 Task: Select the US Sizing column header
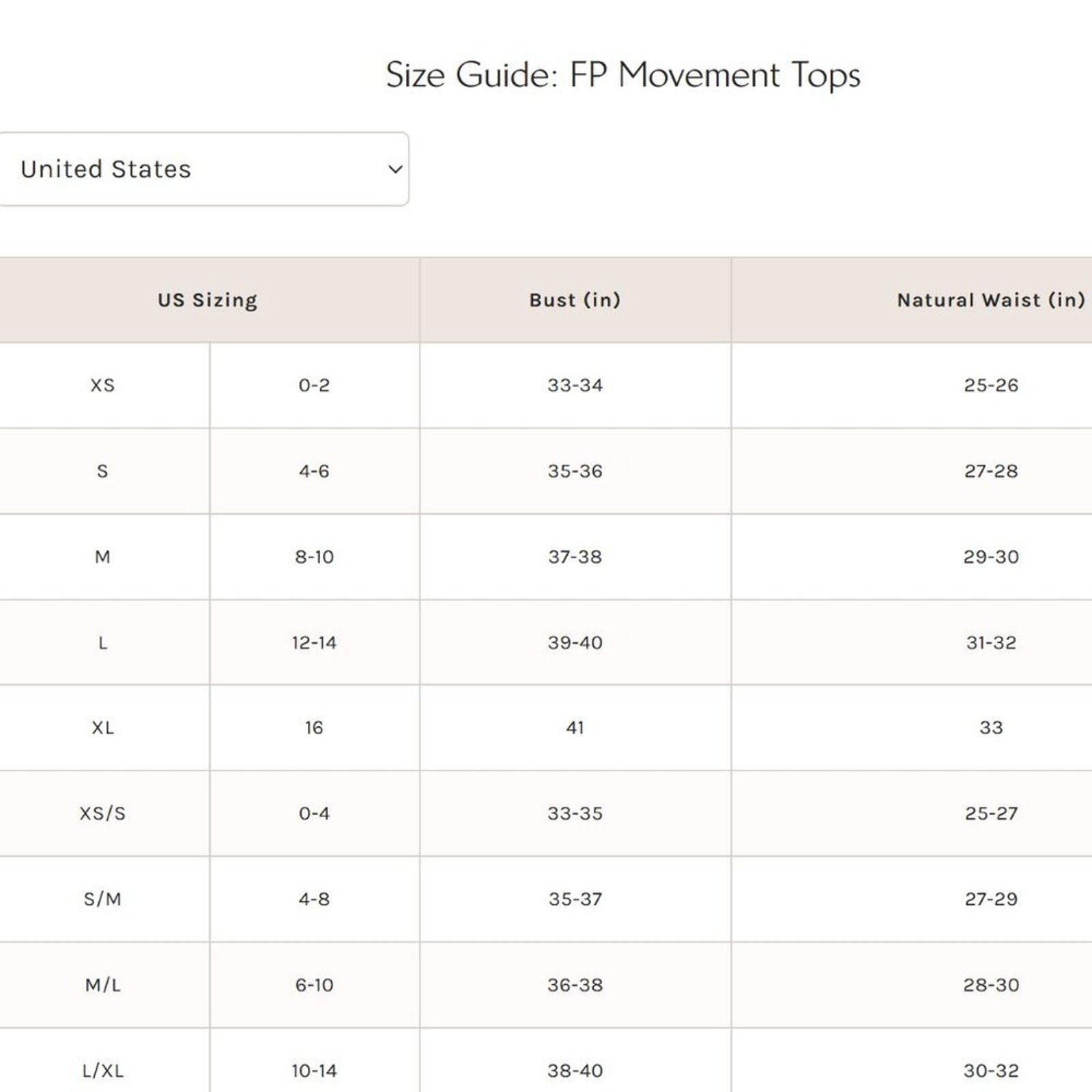[207, 300]
